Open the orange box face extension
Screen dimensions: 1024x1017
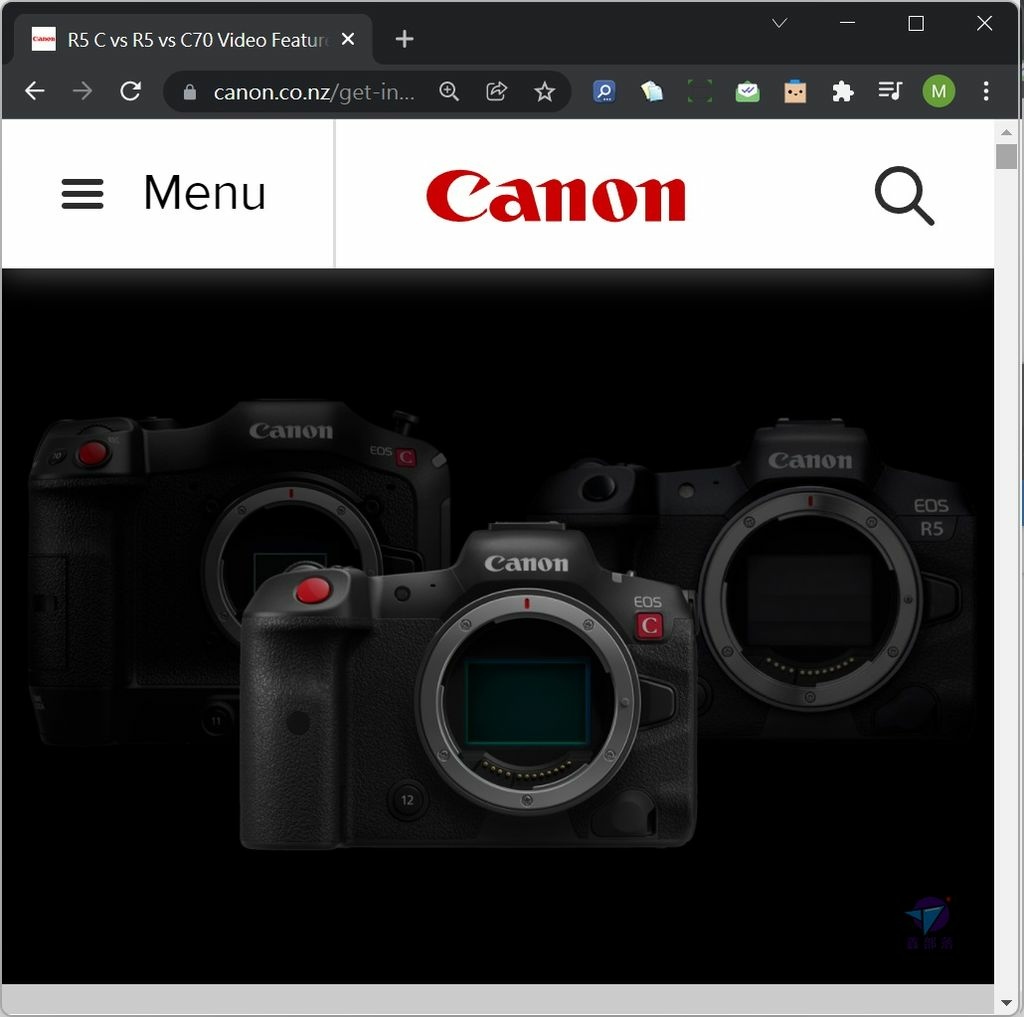[795, 91]
